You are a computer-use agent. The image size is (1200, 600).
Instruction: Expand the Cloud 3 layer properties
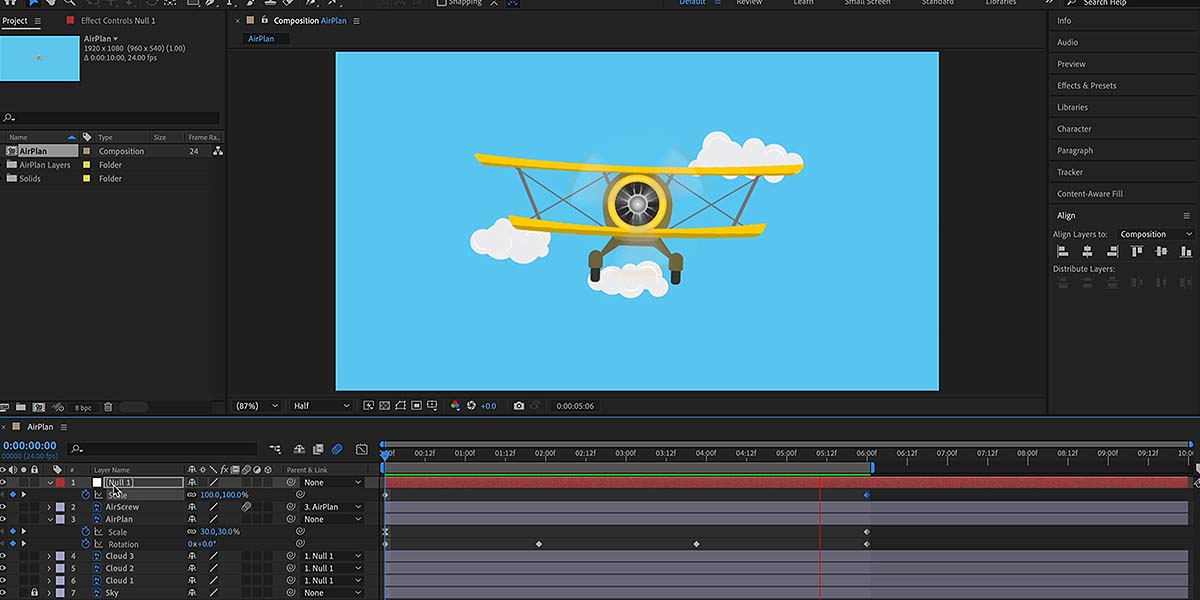click(49, 556)
